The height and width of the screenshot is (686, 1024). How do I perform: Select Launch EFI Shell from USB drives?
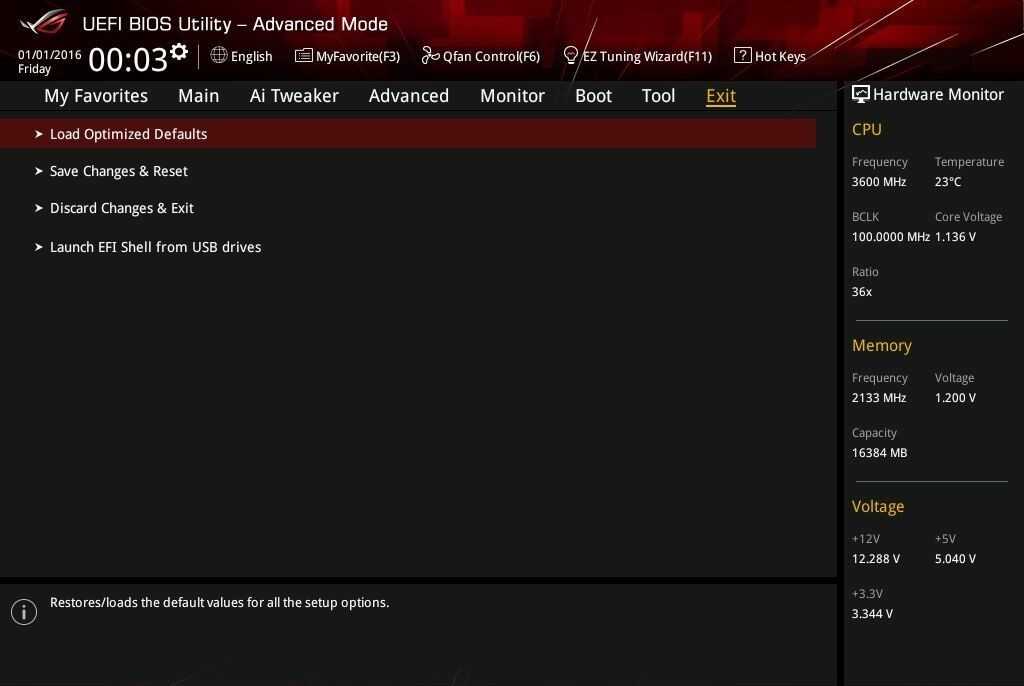[155, 247]
